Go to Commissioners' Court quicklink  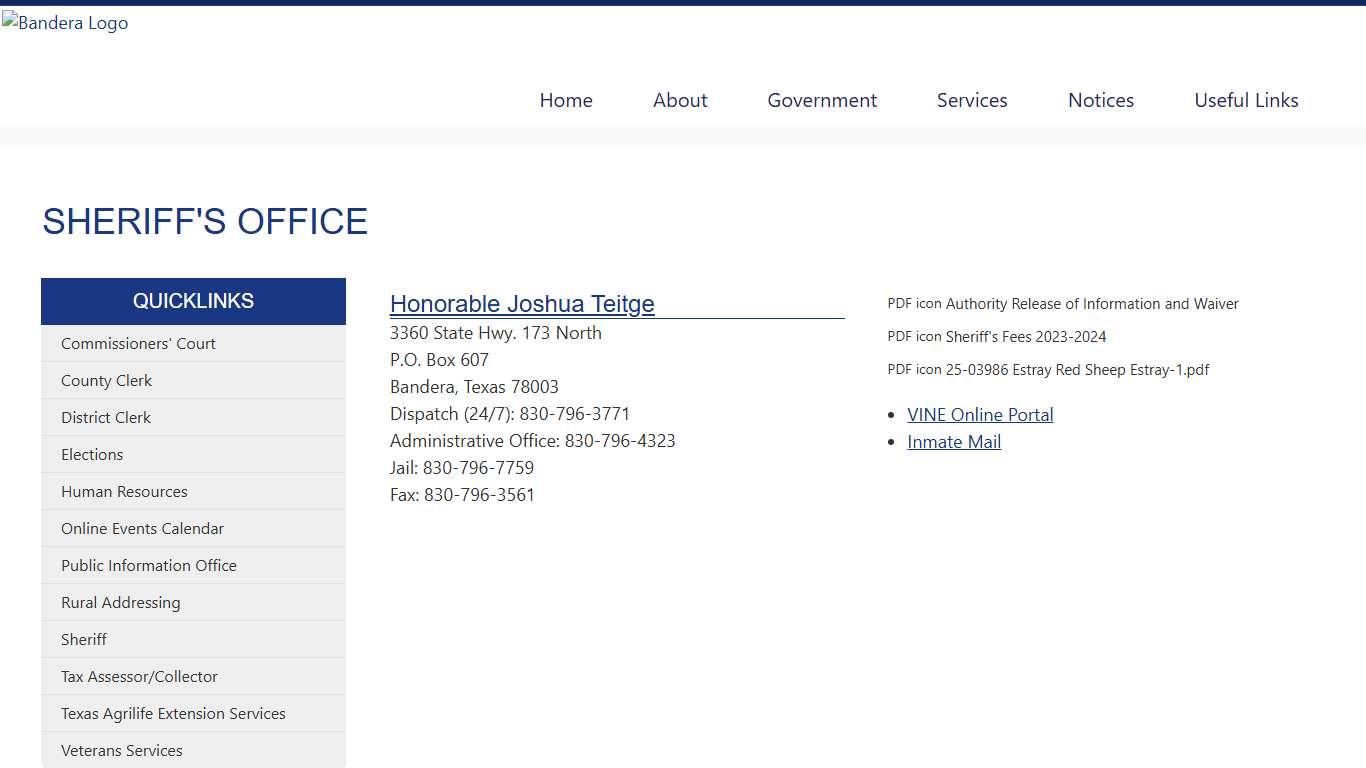(138, 344)
